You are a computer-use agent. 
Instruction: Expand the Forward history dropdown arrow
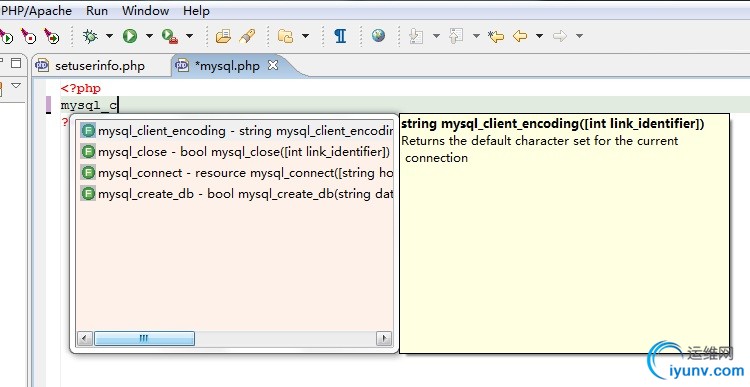[579, 36]
